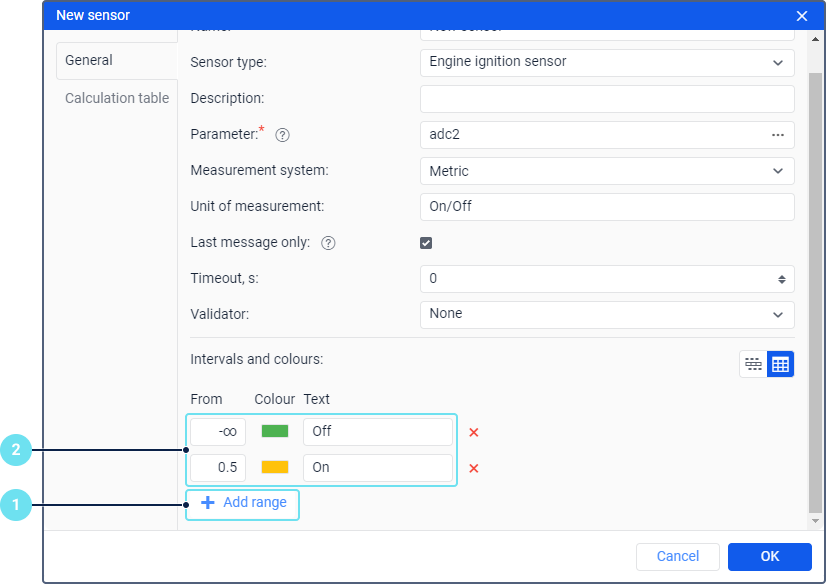Switch intervals to table view icon
The width and height of the screenshot is (826, 584).
point(781,365)
